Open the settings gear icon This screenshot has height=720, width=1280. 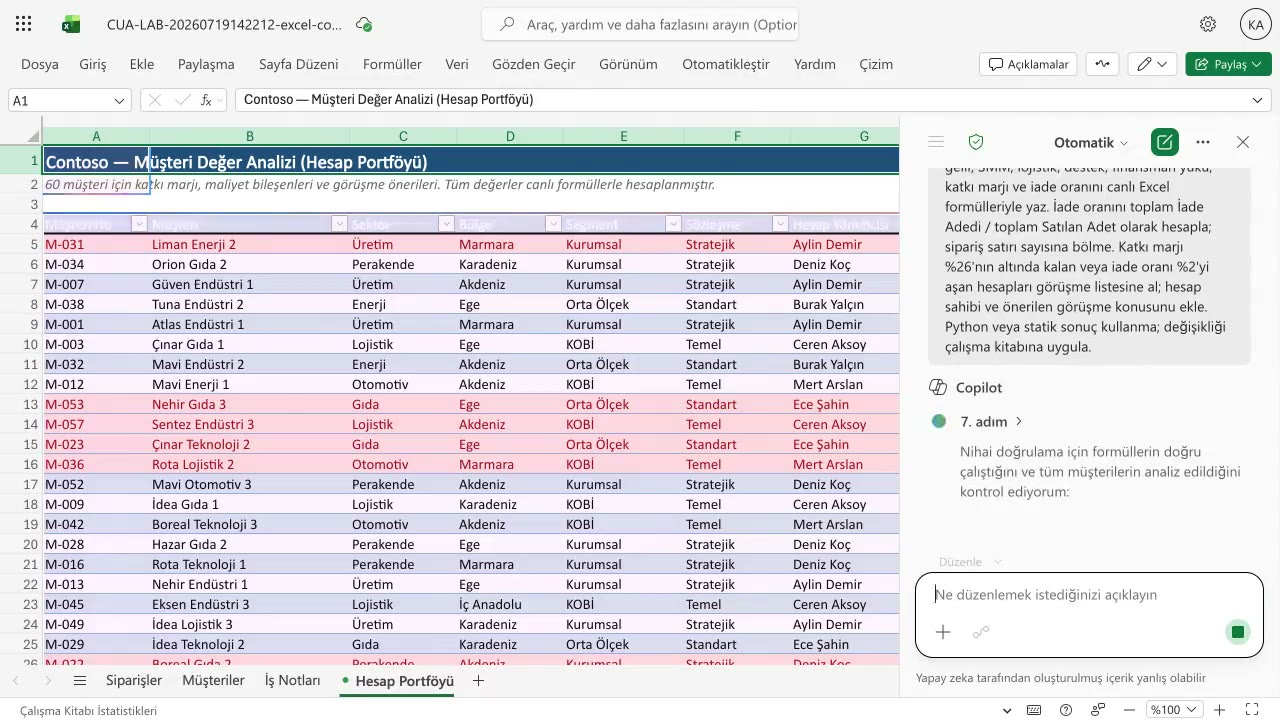pyautogui.click(x=1208, y=24)
